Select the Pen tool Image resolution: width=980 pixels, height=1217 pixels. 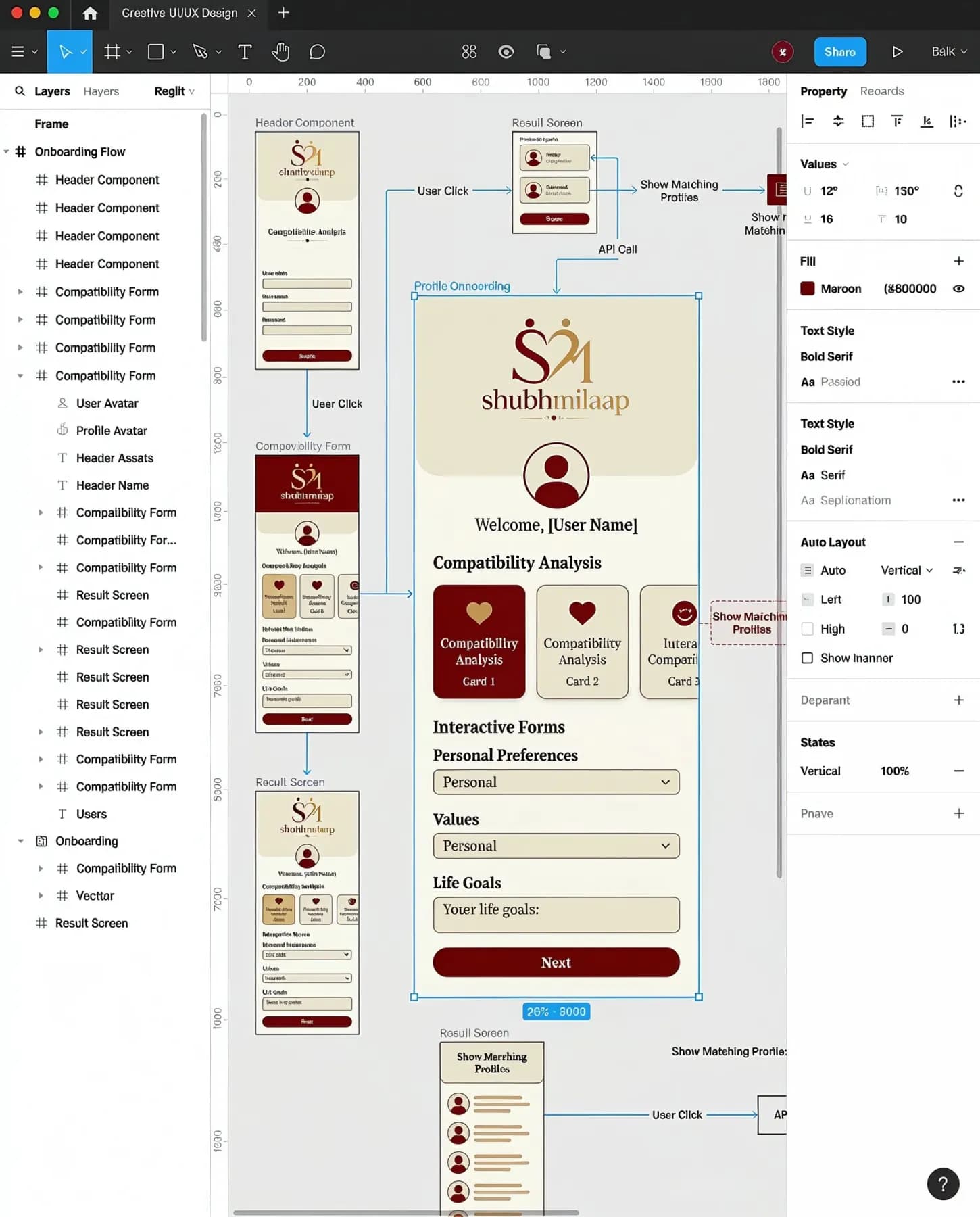coord(200,52)
